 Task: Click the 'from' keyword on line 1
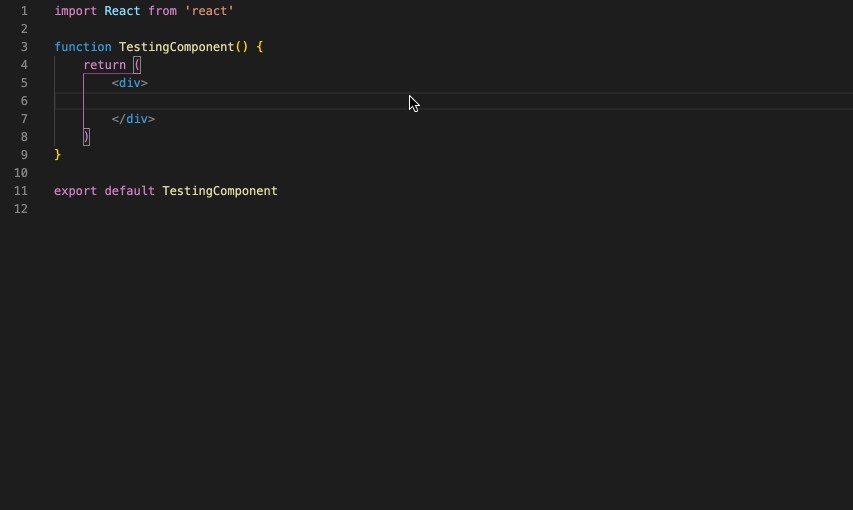(x=162, y=11)
